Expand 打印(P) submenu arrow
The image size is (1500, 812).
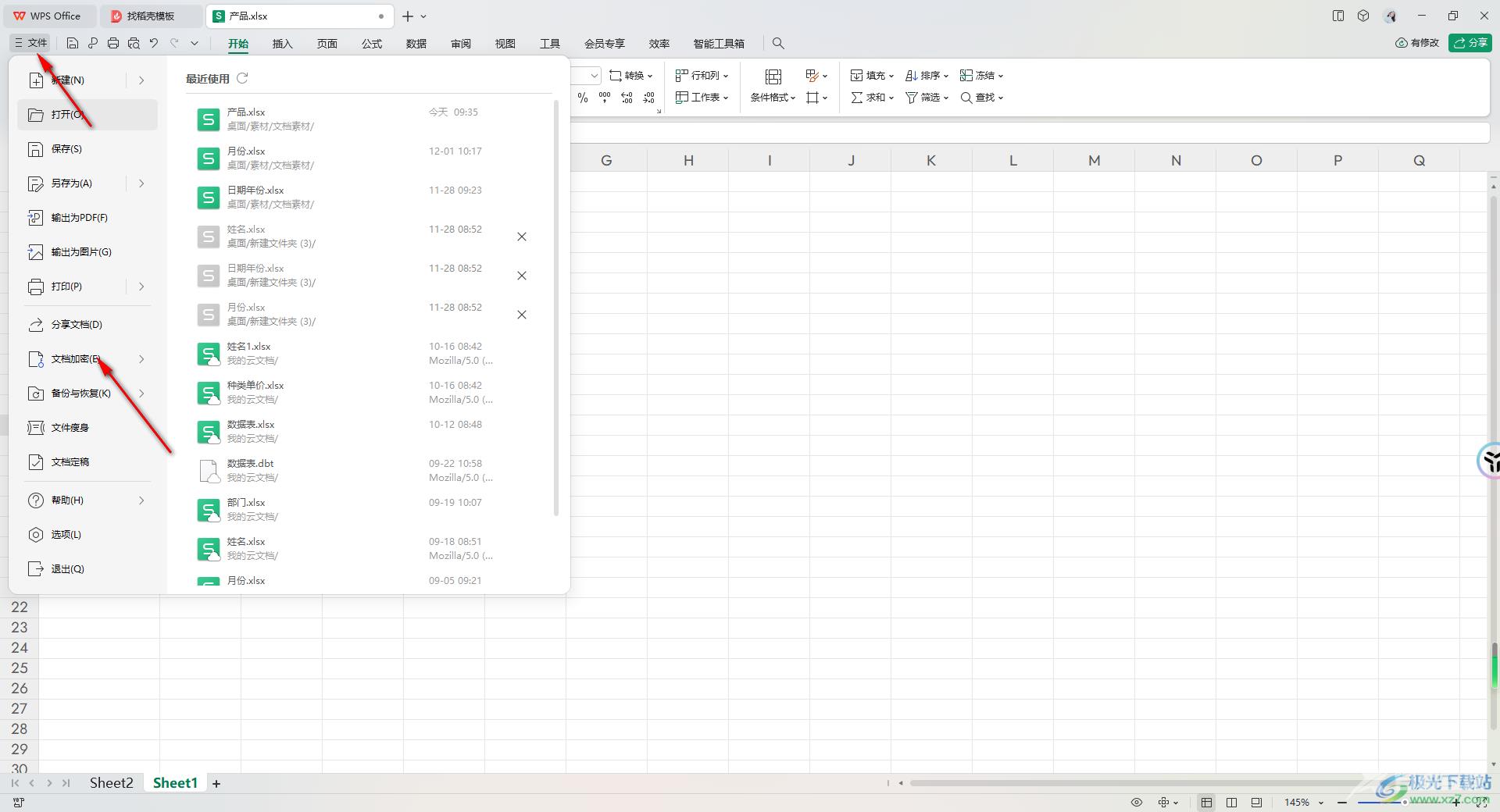(x=141, y=287)
